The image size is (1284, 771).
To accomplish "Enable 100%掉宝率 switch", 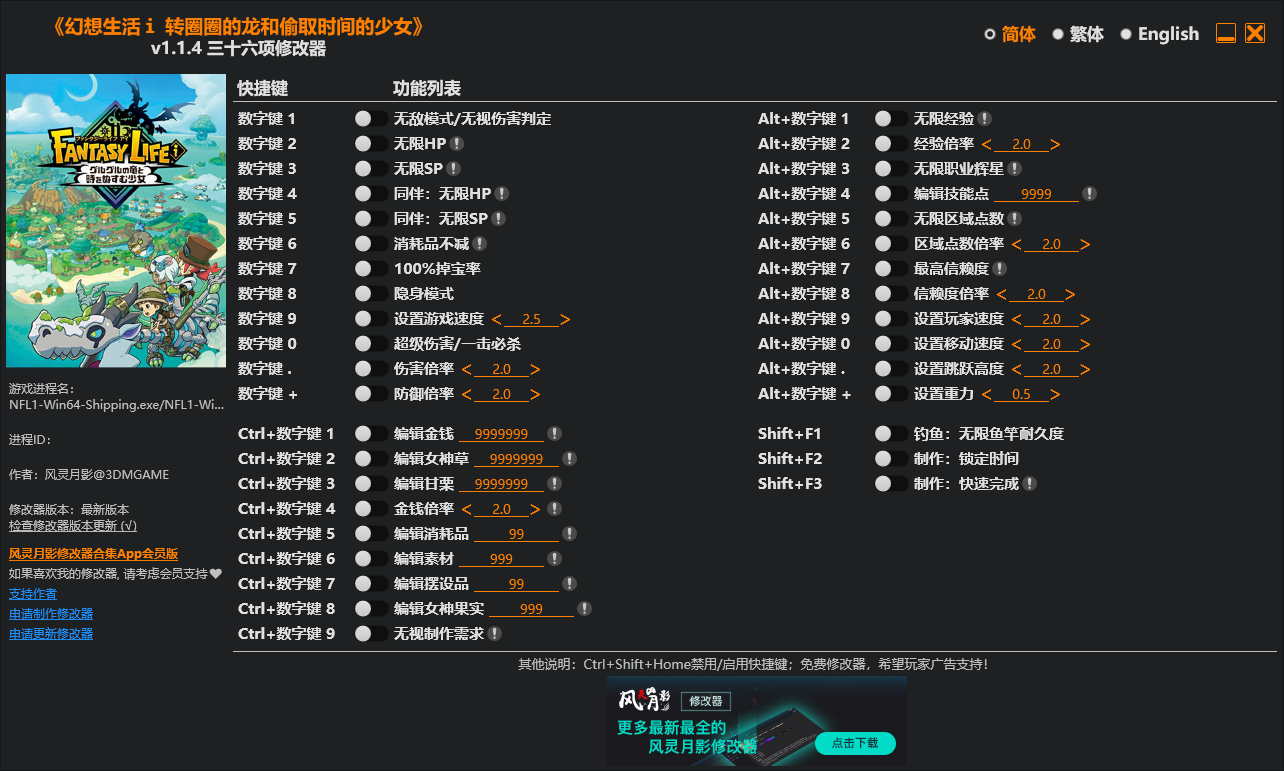I will point(371,269).
